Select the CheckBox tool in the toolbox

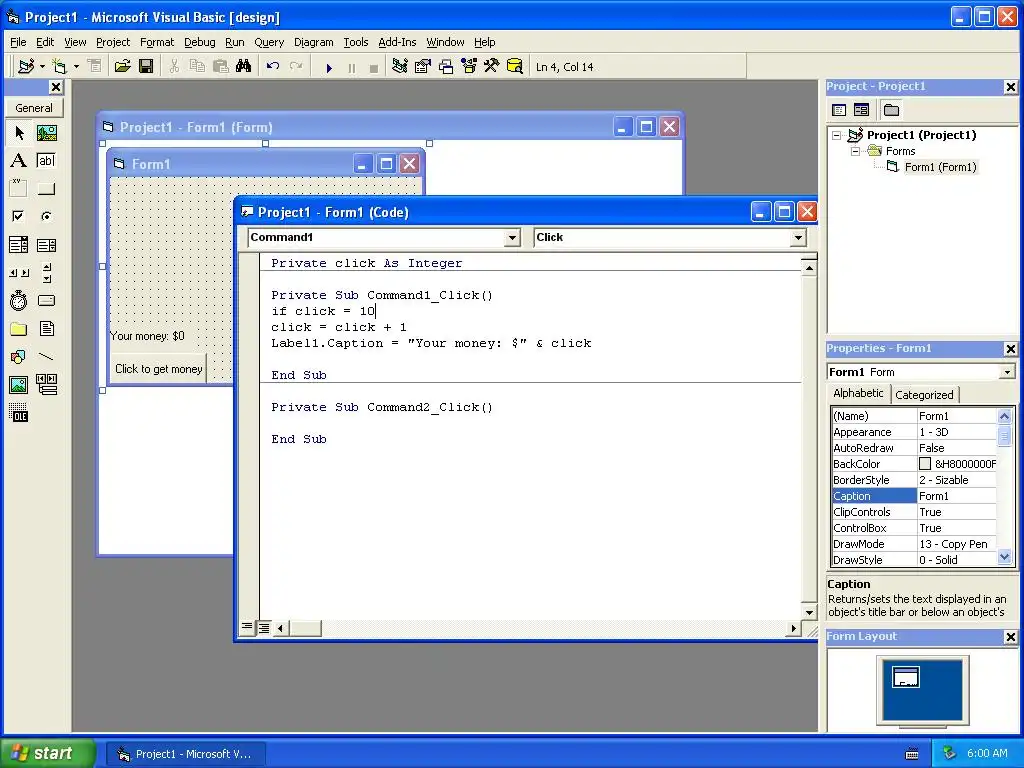coord(19,216)
